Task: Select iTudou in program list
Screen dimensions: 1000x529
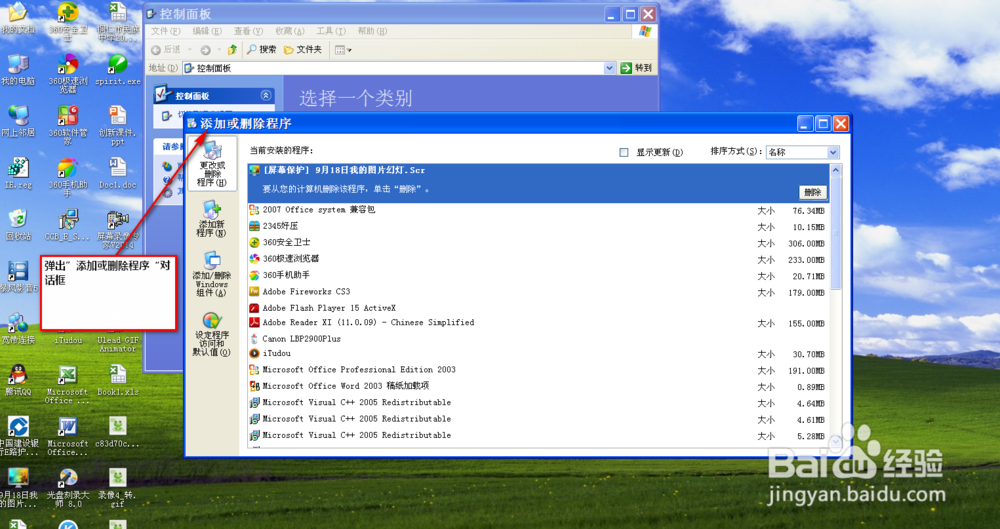Action: click(x=539, y=354)
